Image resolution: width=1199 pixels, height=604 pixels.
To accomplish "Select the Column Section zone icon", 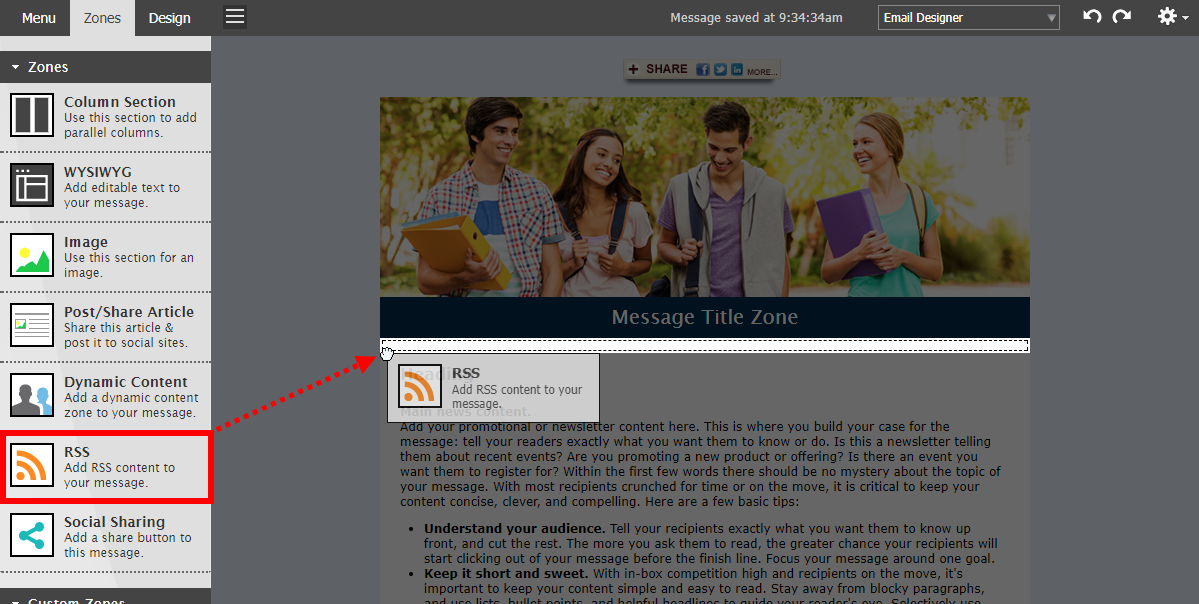I will (32, 115).
